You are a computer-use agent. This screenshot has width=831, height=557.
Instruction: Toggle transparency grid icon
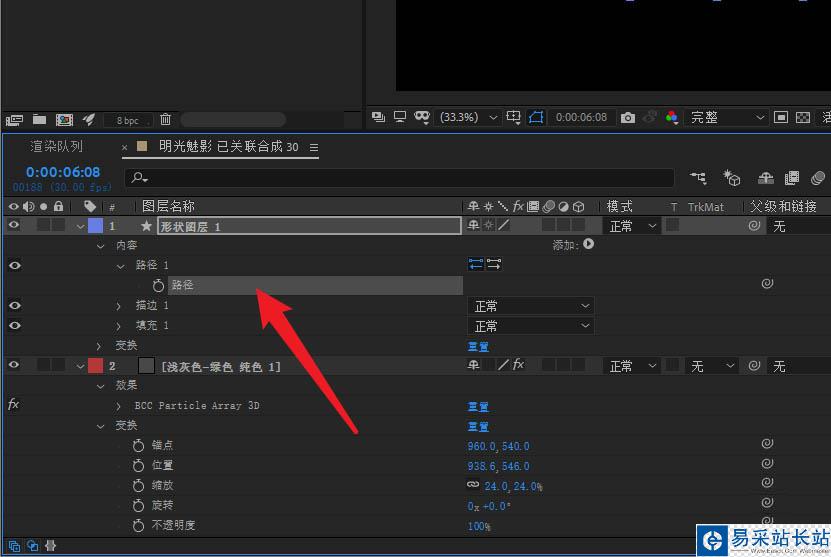pyautogui.click(x=803, y=117)
